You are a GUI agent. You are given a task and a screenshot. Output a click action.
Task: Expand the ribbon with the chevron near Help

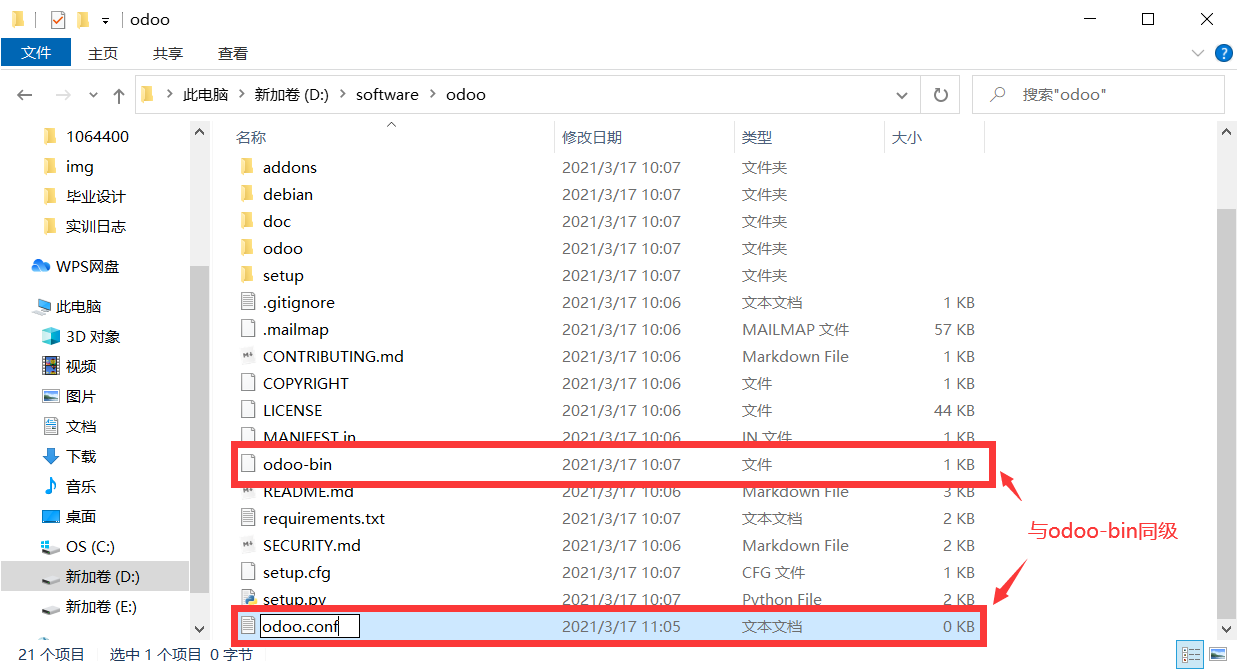1198,53
